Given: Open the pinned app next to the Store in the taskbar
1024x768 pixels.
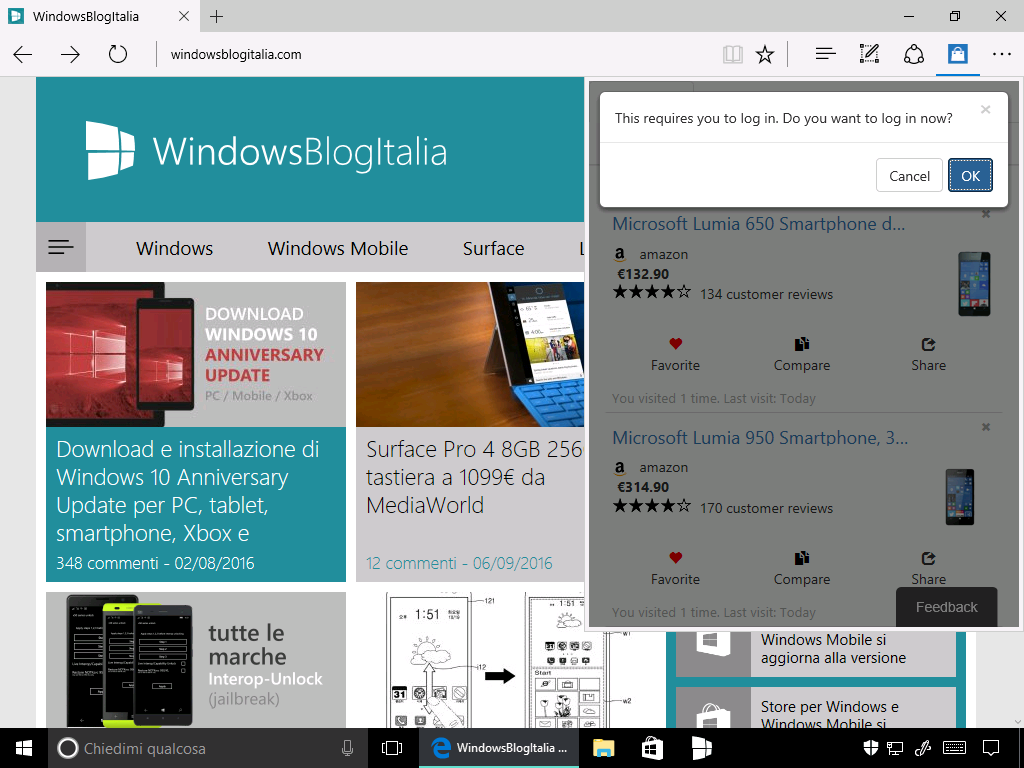Looking at the screenshot, I should (x=701, y=748).
